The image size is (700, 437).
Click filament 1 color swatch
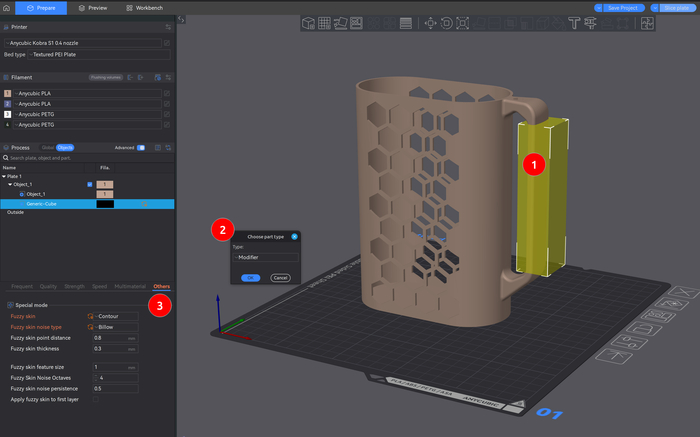tap(8, 93)
